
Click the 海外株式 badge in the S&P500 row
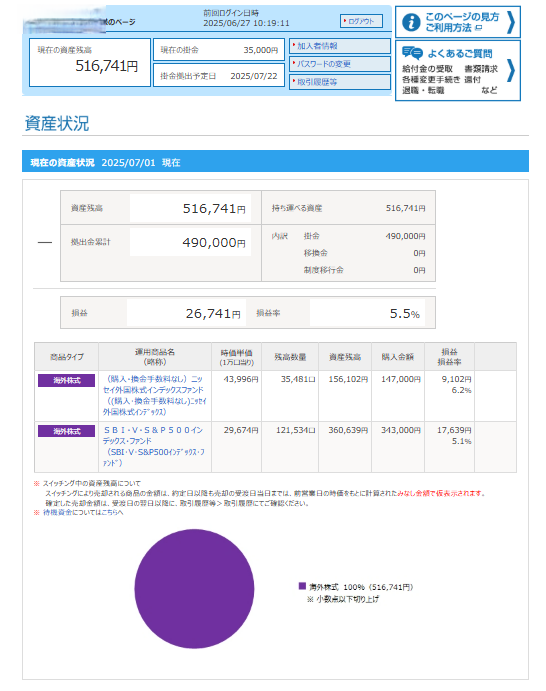click(x=67, y=431)
